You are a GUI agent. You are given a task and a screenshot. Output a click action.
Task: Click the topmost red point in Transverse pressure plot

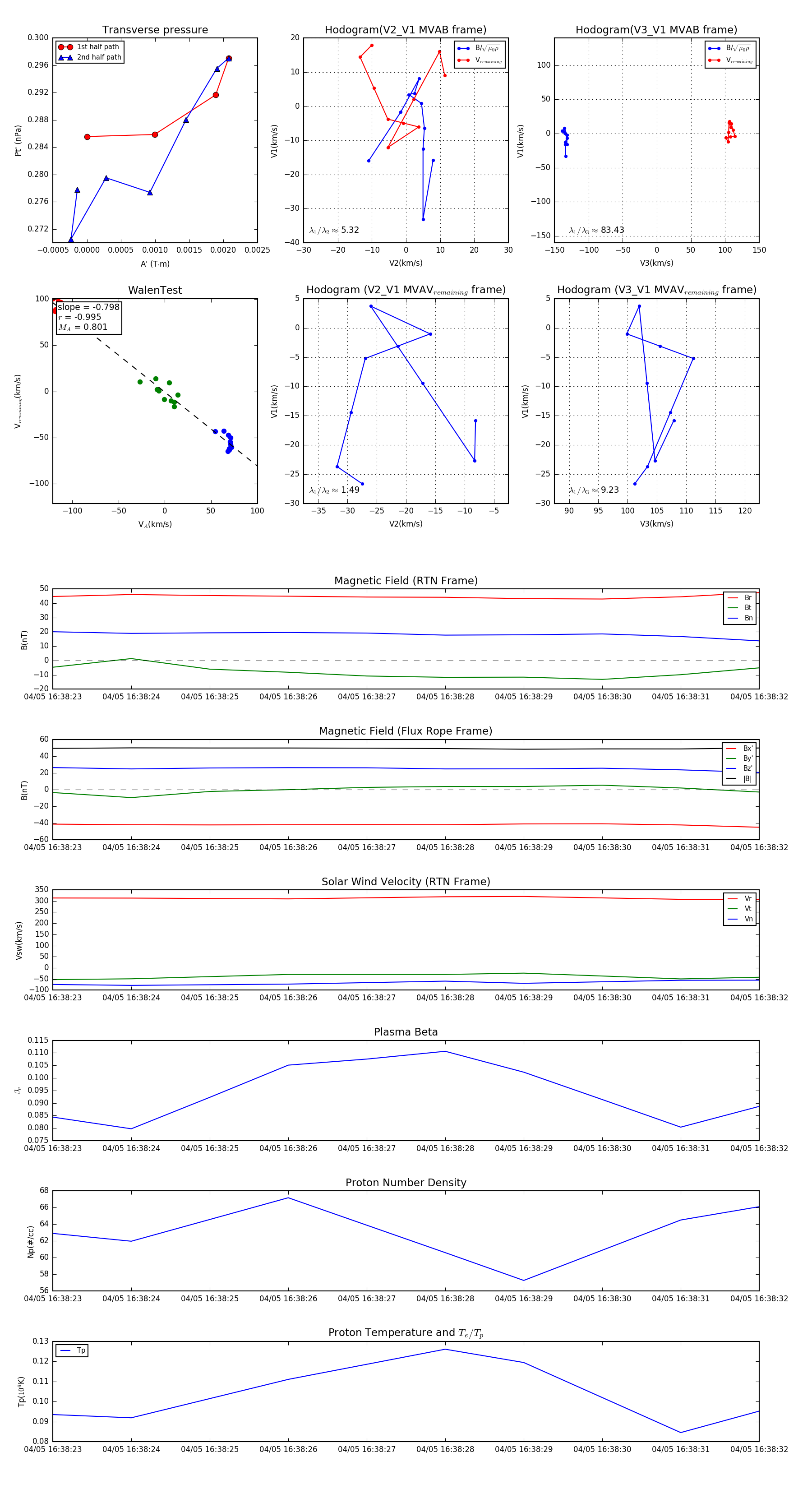pos(229,58)
